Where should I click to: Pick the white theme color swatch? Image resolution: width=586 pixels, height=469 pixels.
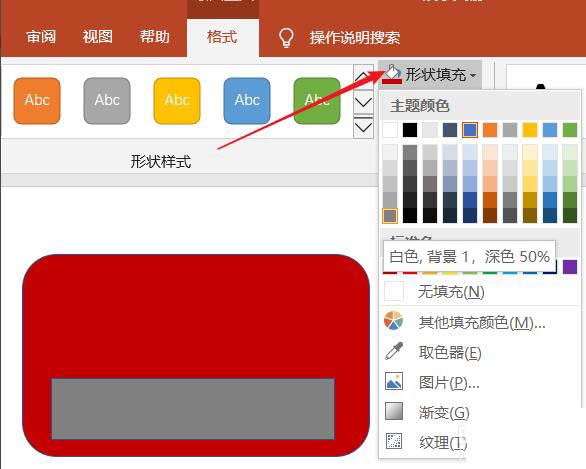click(390, 130)
